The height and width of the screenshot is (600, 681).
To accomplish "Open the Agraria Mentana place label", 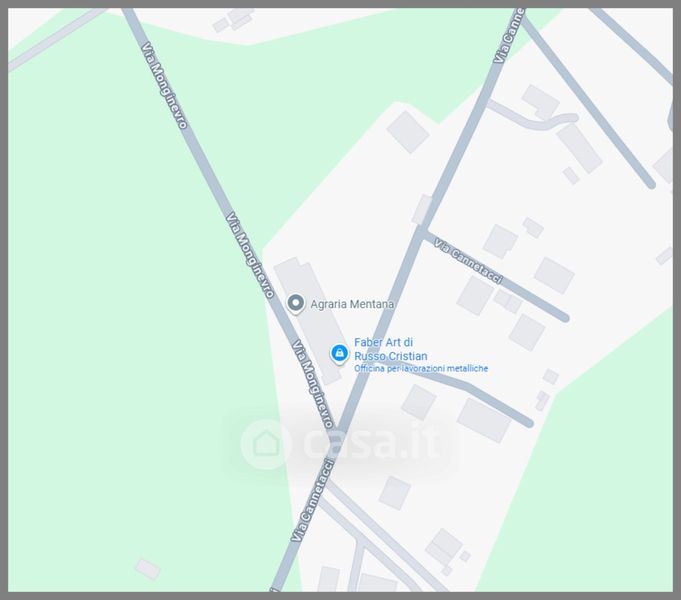I will tap(352, 304).
